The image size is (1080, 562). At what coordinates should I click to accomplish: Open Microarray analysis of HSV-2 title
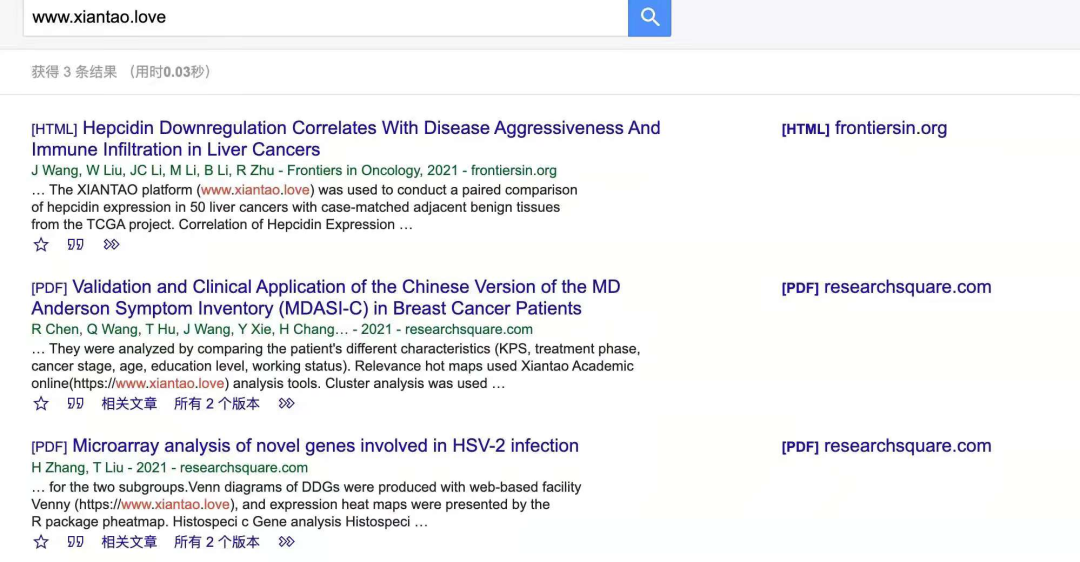coord(325,446)
